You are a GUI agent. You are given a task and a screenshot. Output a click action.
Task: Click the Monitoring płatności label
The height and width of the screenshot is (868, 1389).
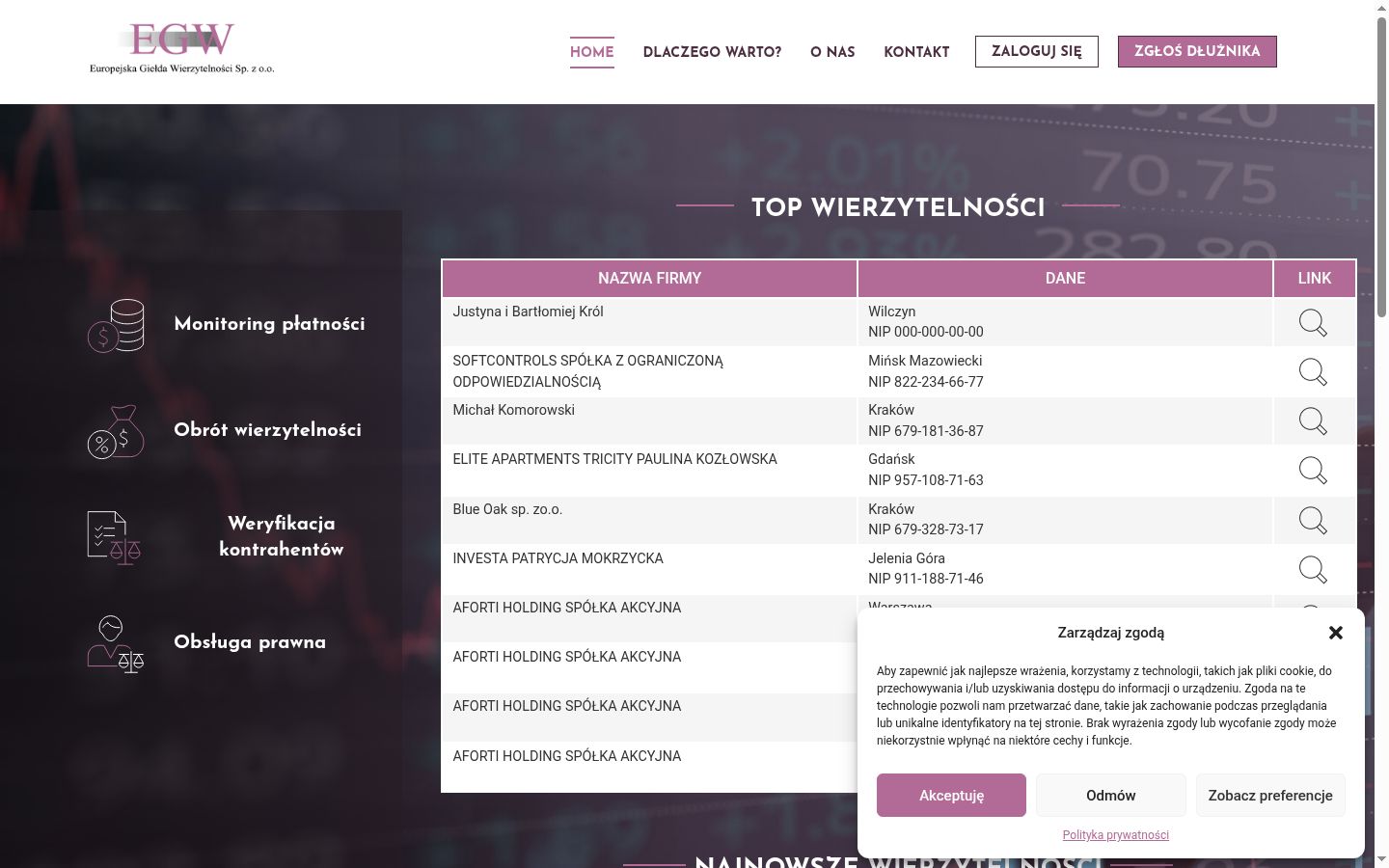pos(269,324)
